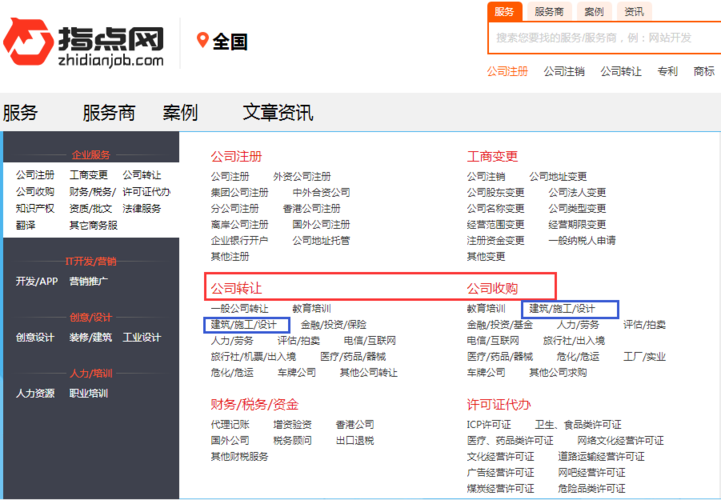The height and width of the screenshot is (500, 721).
Task: Open 金融/投资/基金 link
Action: click(500, 325)
